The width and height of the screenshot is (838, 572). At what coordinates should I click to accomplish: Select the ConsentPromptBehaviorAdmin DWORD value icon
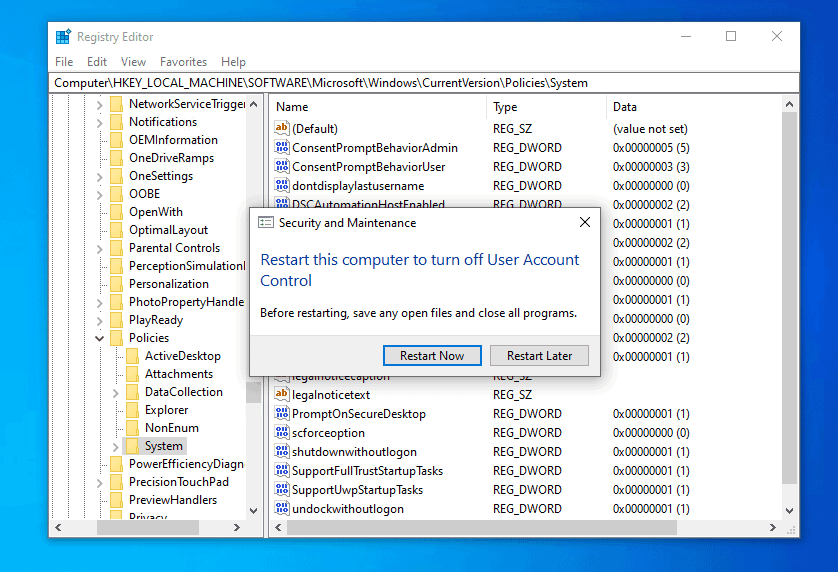[281, 148]
